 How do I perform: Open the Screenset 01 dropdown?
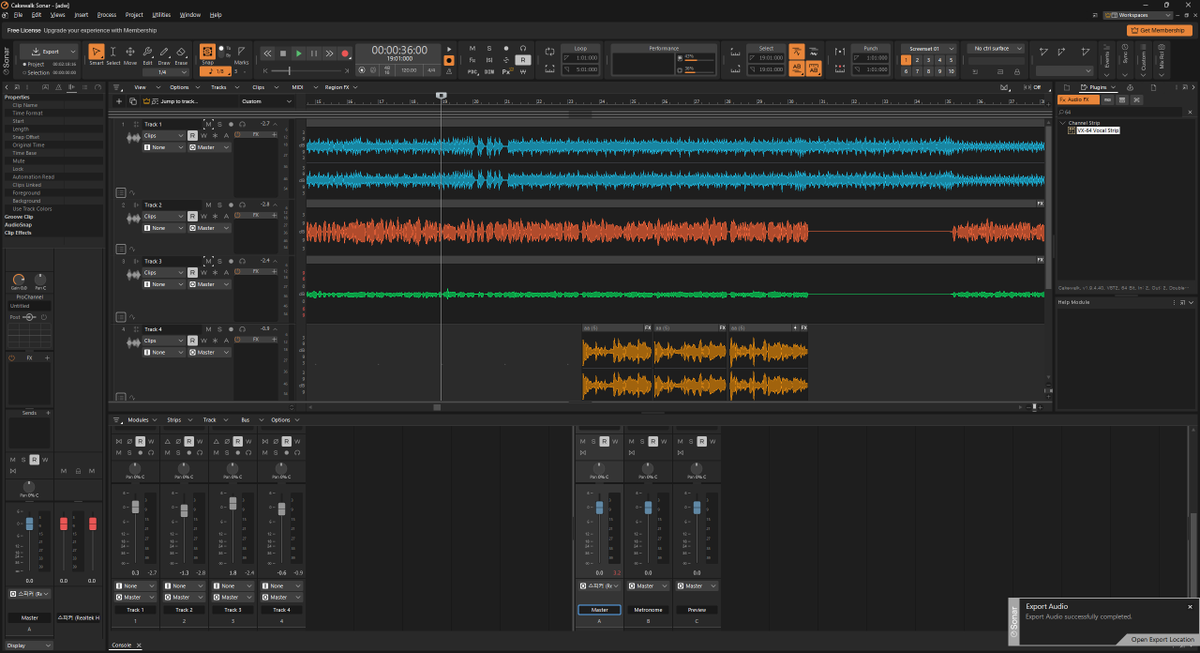click(x=929, y=48)
